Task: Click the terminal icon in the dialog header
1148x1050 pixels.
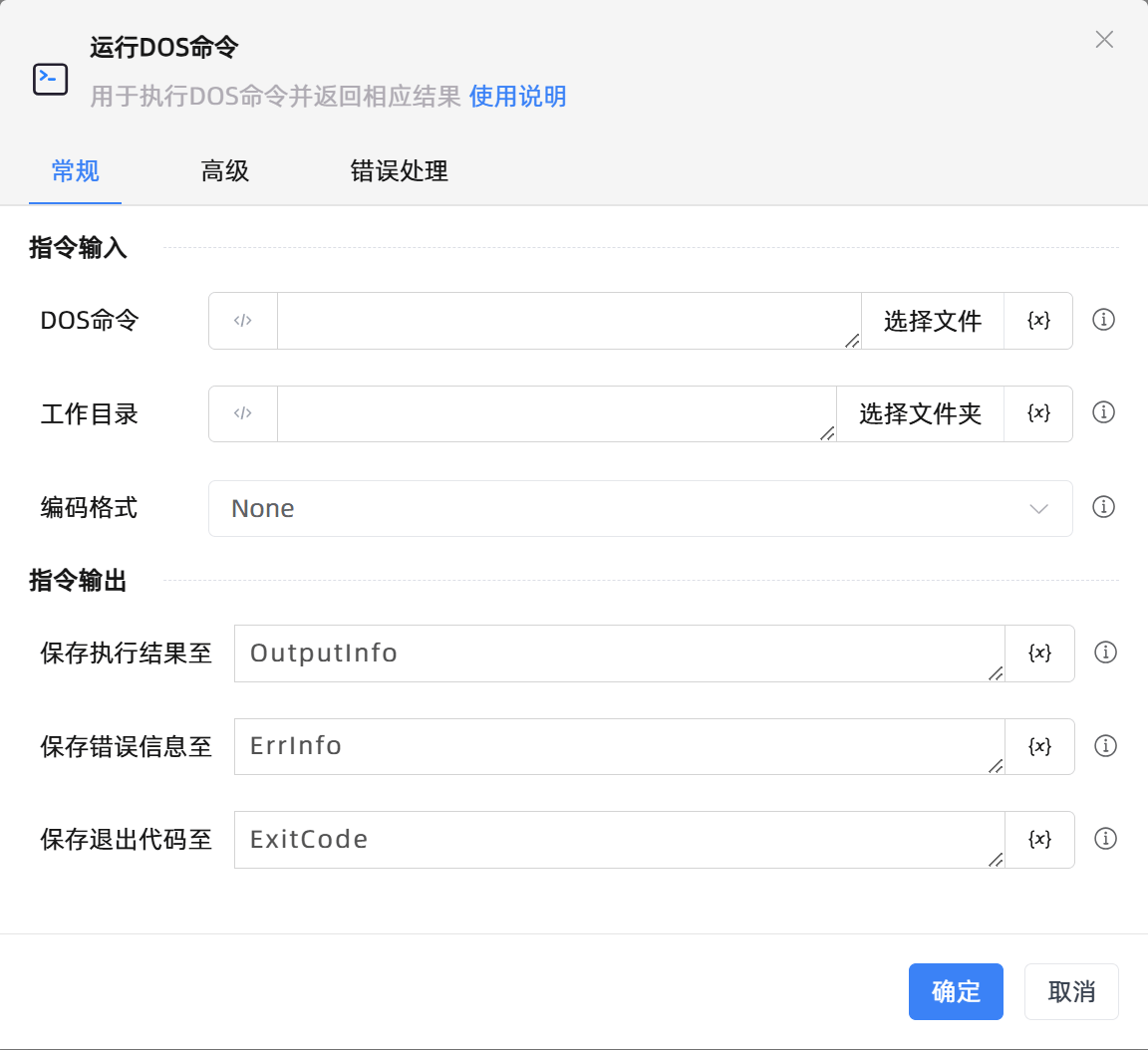Action: pos(50,79)
